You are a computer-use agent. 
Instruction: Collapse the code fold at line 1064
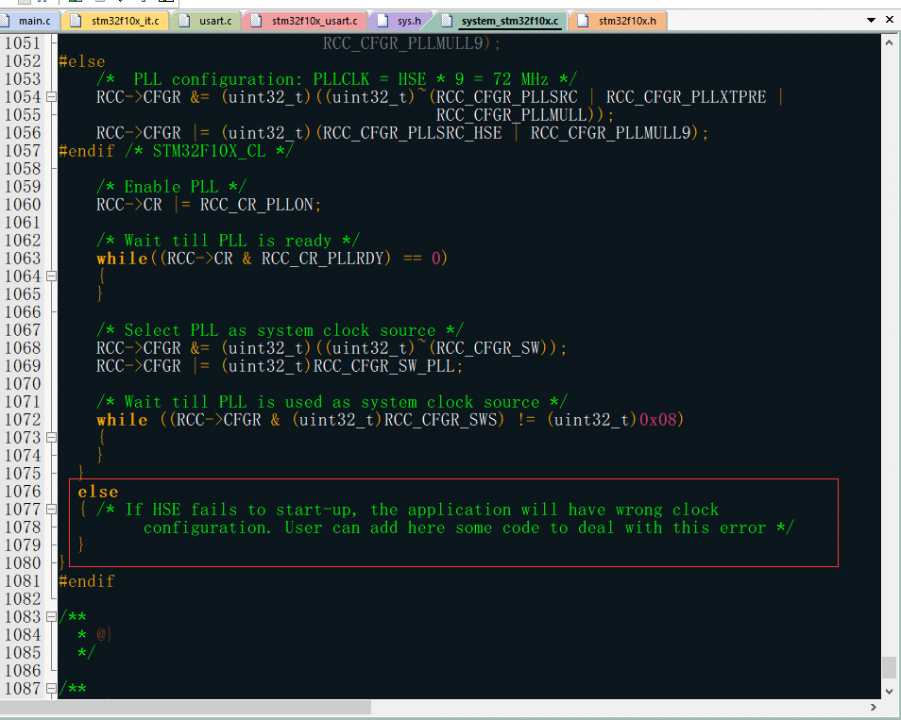tap(52, 276)
